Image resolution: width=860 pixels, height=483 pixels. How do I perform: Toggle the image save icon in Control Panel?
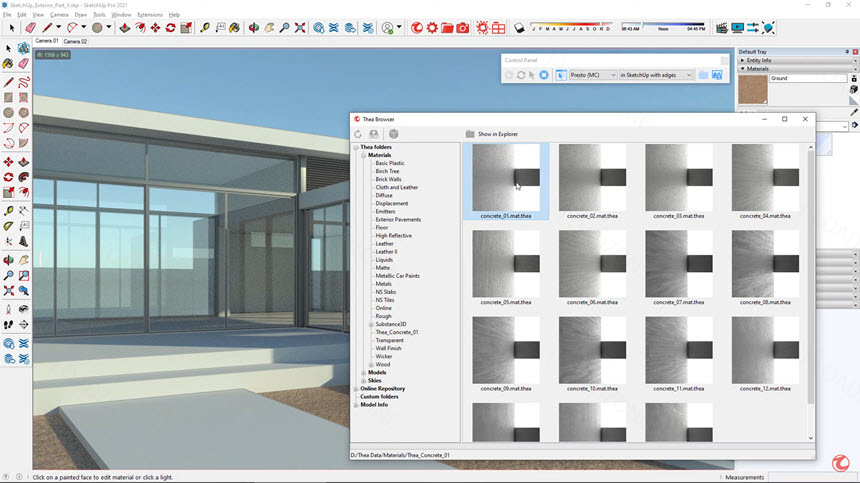[x=717, y=75]
